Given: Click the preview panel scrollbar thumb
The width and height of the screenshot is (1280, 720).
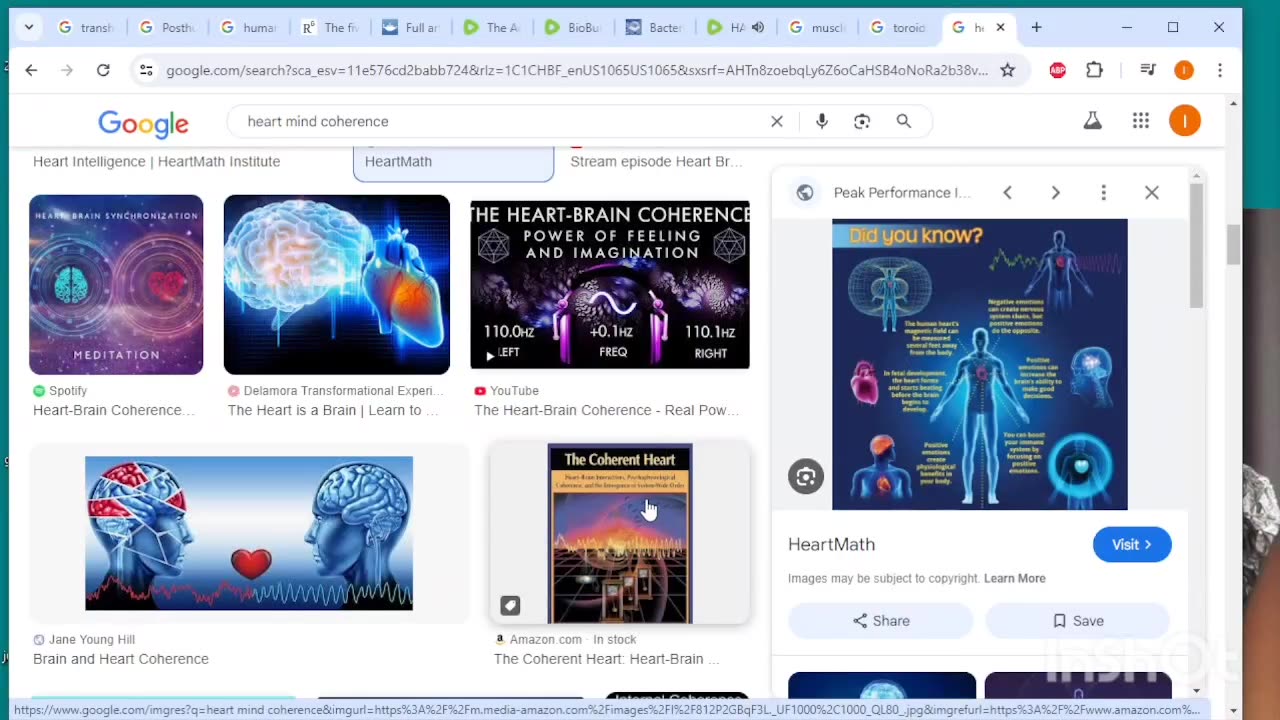Looking at the screenshot, I should point(1196,246).
